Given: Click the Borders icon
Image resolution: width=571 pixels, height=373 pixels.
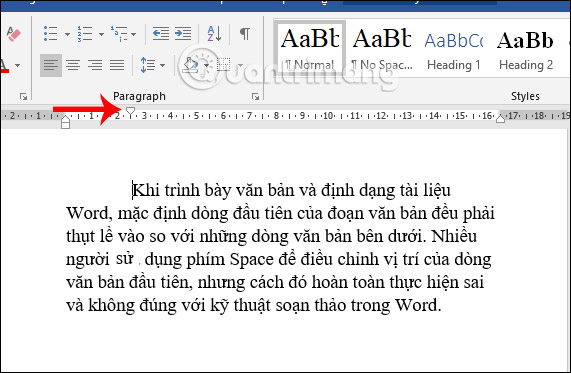Looking at the screenshot, I should [224, 65].
